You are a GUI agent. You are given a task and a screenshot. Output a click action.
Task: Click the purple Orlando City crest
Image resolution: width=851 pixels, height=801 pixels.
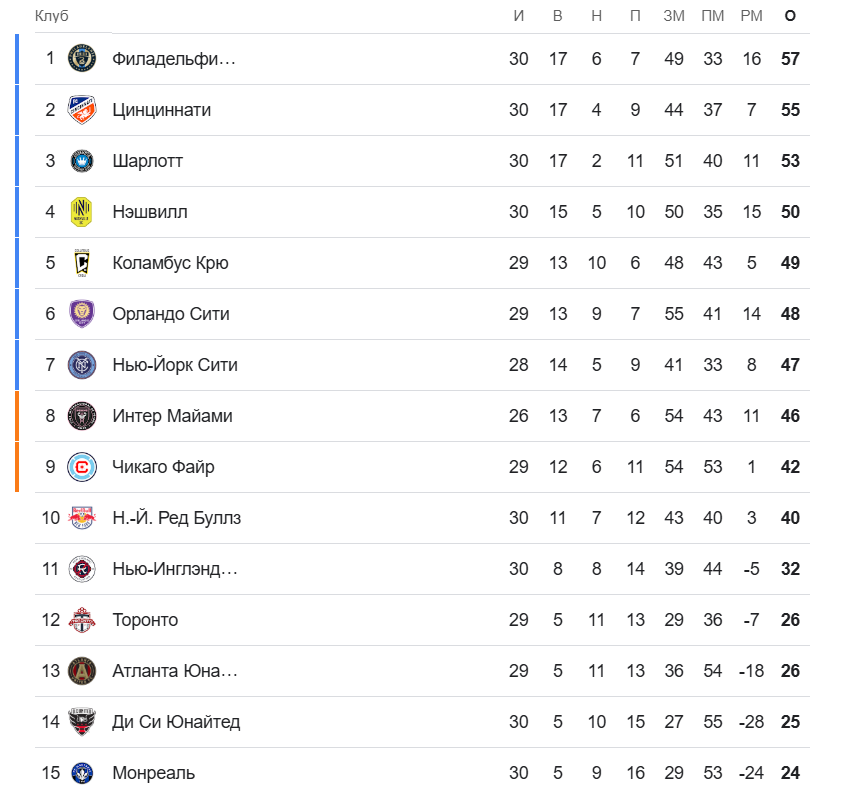tap(82, 314)
